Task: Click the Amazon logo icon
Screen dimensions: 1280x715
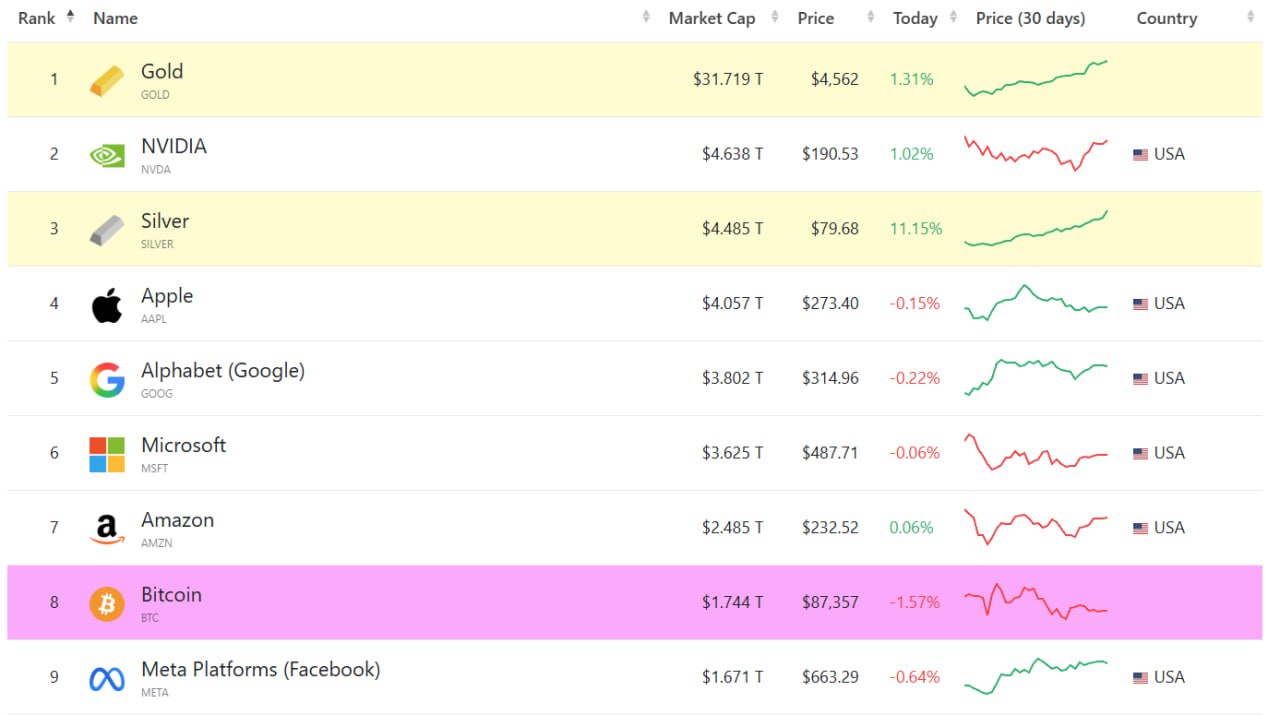Action: coord(107,529)
